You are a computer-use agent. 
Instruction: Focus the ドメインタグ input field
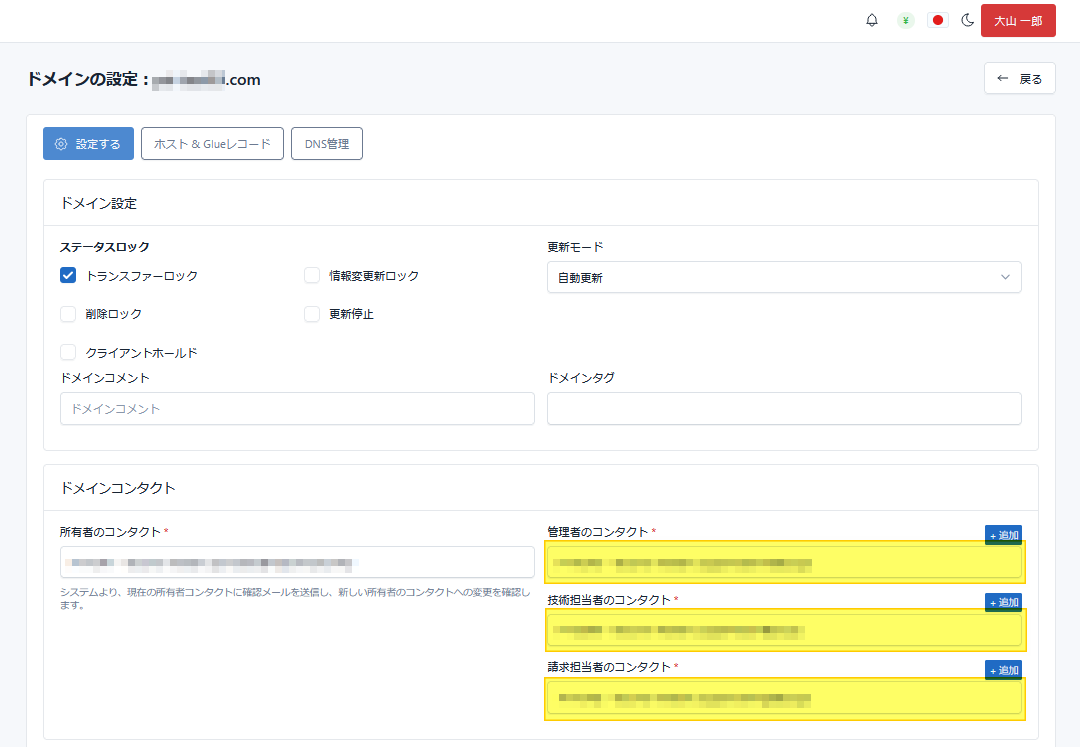point(784,408)
